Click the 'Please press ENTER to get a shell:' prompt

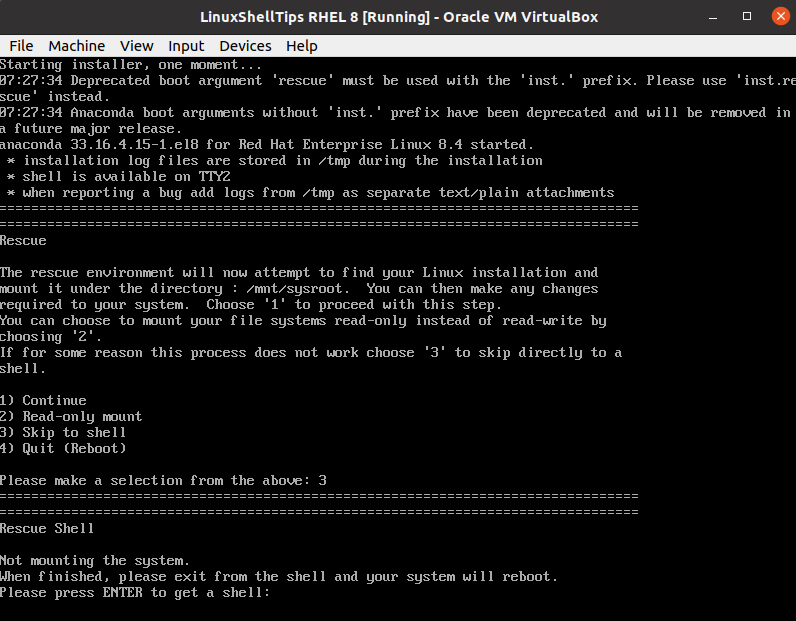[135, 593]
